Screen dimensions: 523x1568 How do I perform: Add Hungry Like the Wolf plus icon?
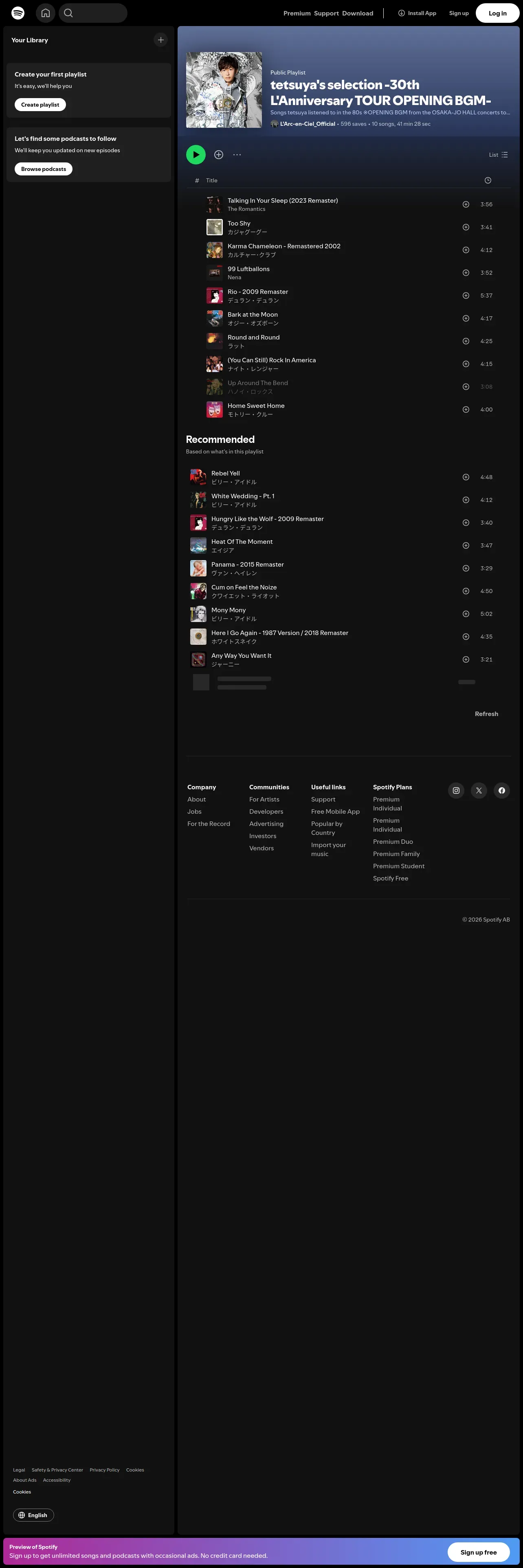point(466,523)
